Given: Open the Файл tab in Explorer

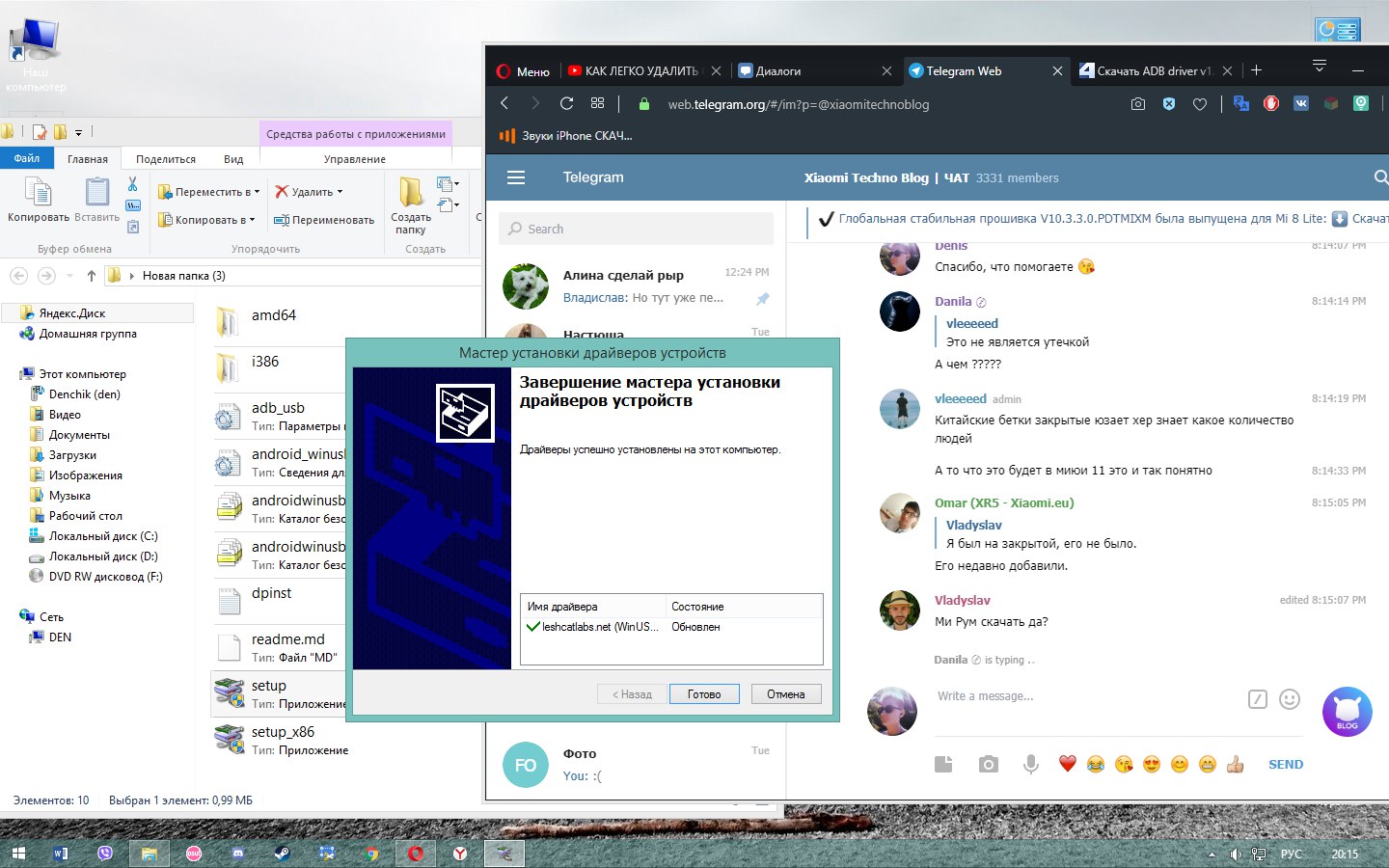Looking at the screenshot, I should click(27, 158).
